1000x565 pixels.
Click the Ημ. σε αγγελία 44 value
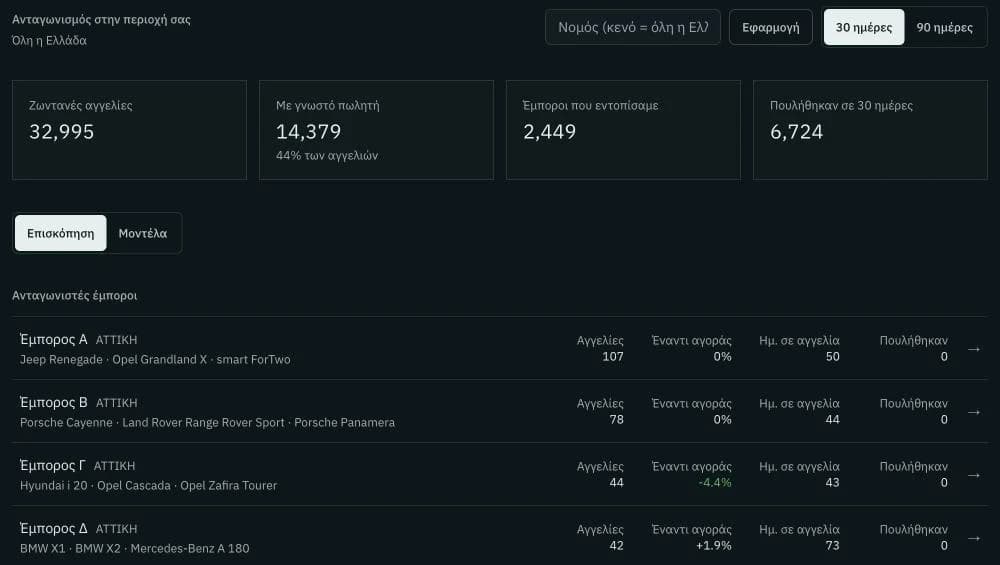coord(833,420)
